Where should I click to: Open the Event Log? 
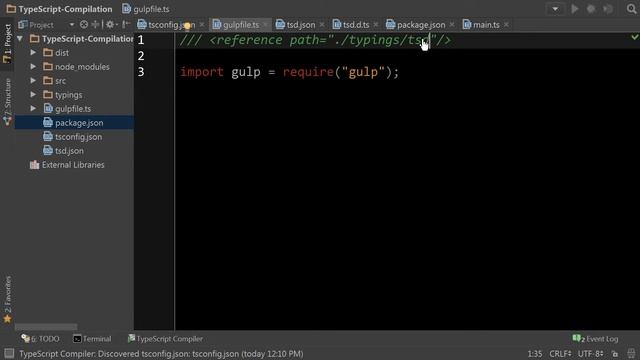(x=595, y=339)
